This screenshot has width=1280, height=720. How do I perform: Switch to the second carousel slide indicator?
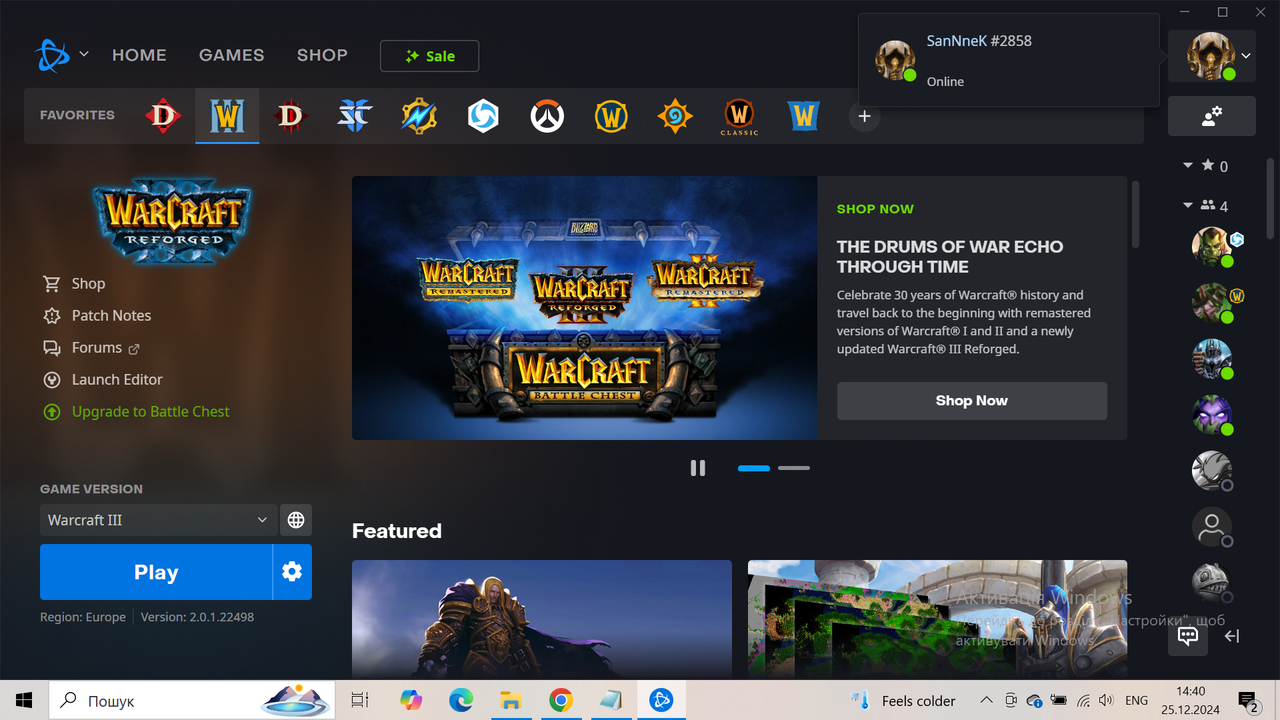point(794,468)
